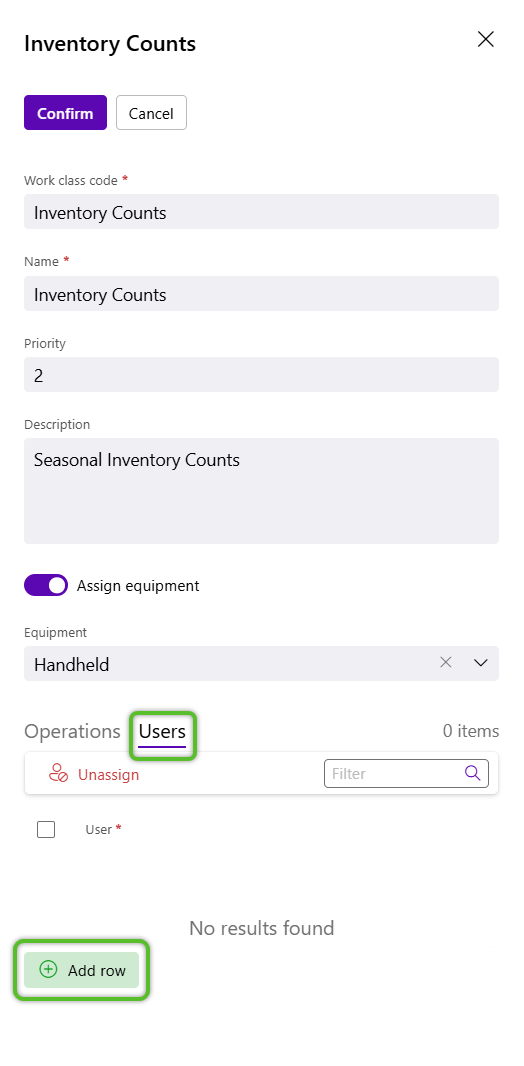
Task: Switch to the Operations tab
Action: (72, 732)
